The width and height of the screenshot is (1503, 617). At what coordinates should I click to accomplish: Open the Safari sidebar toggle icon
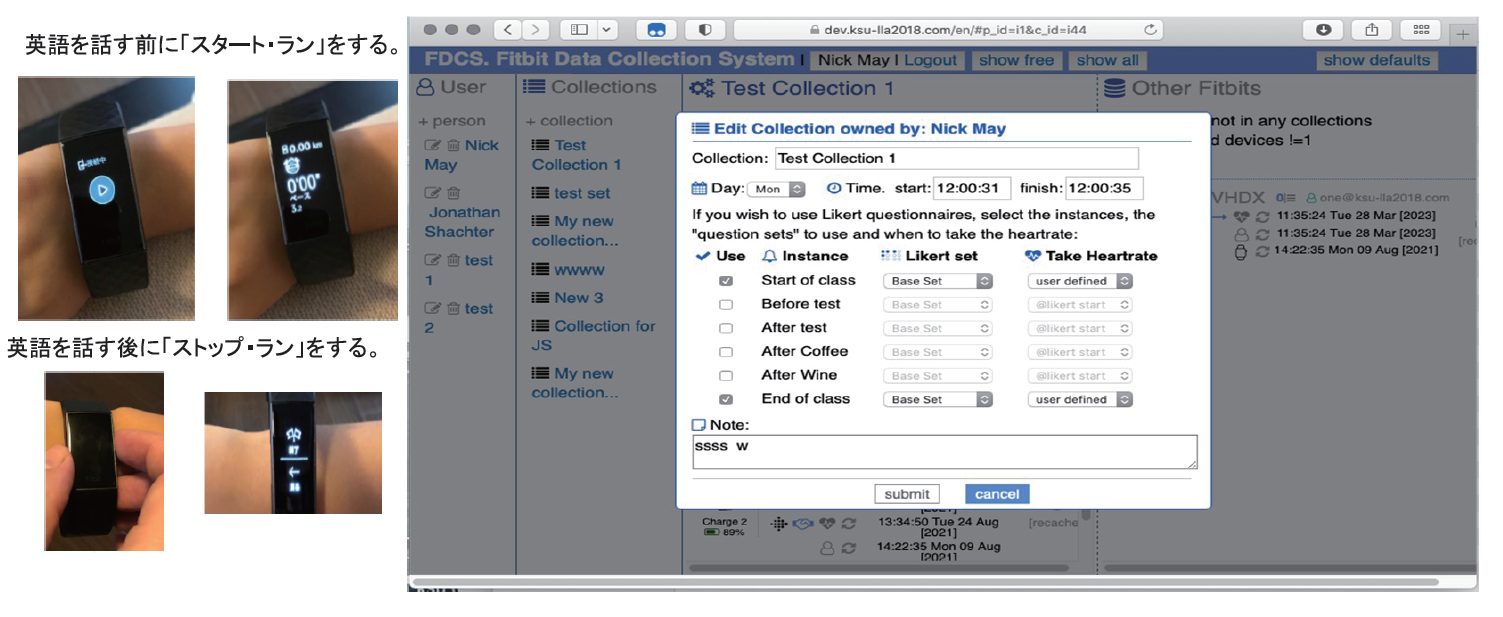tap(579, 30)
